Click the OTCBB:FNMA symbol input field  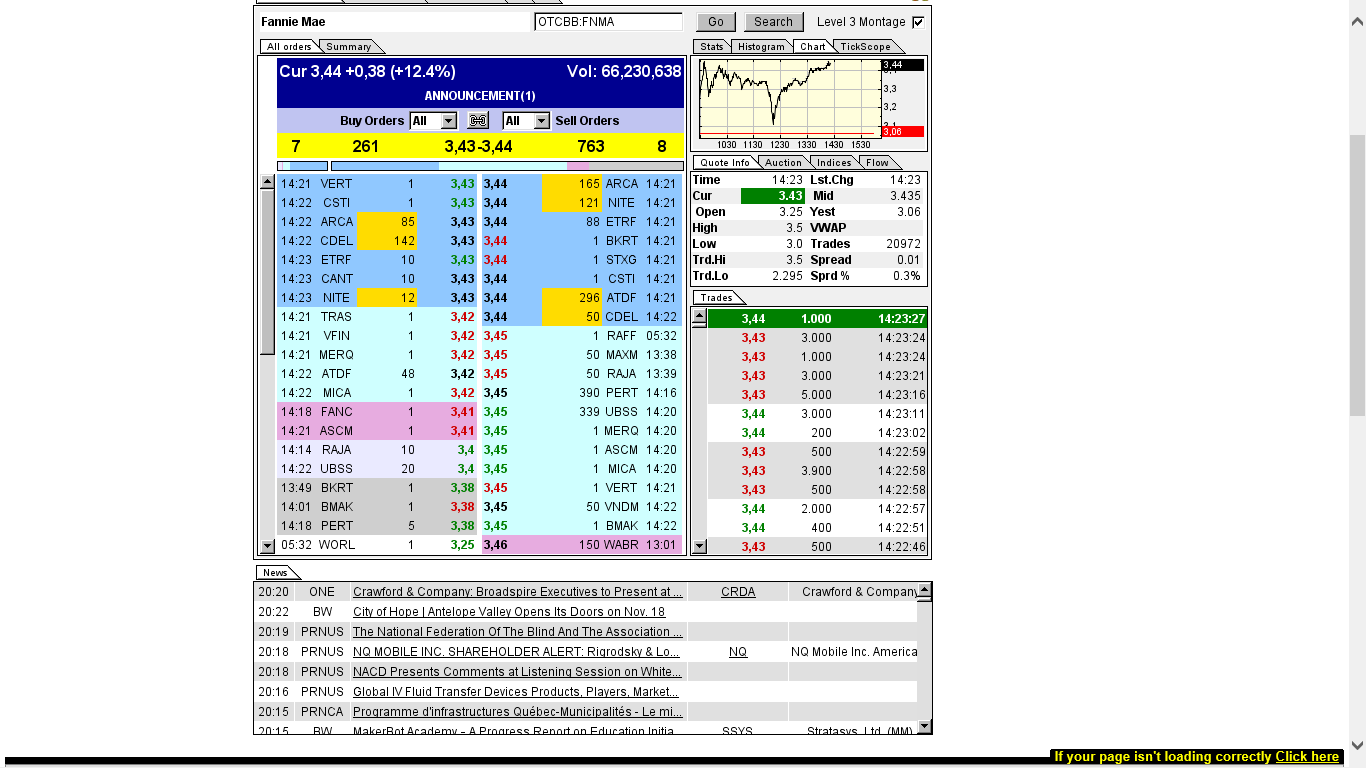coord(608,22)
